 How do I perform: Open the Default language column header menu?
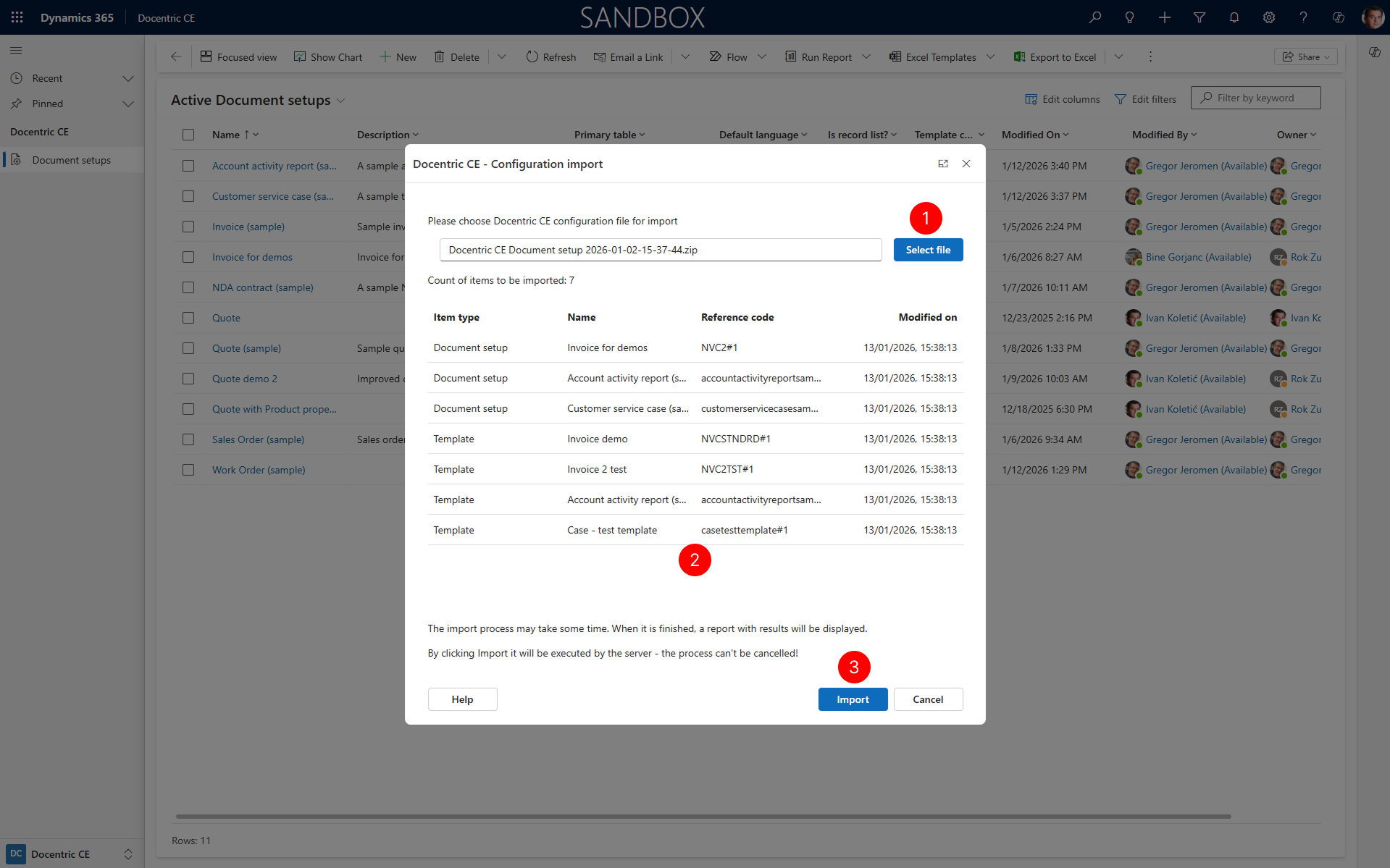[x=763, y=135]
